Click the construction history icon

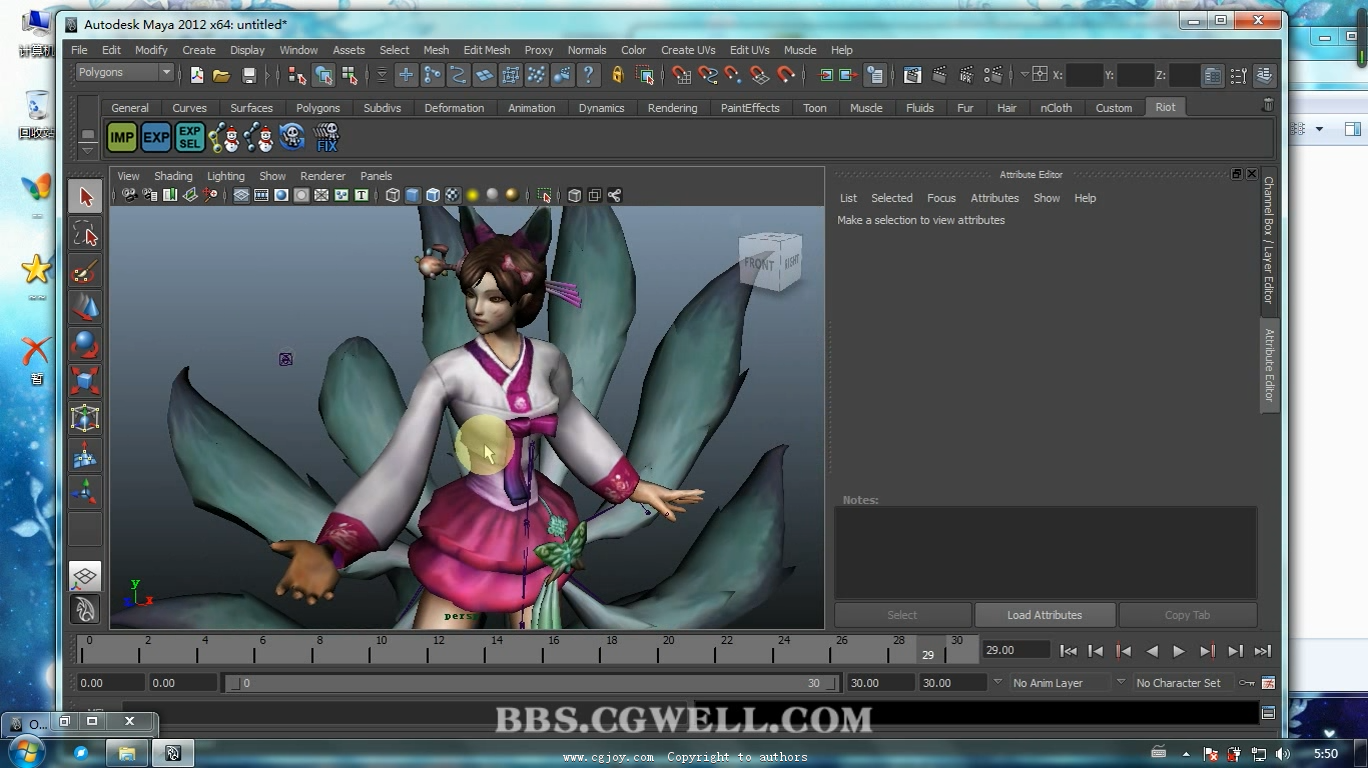click(x=874, y=75)
